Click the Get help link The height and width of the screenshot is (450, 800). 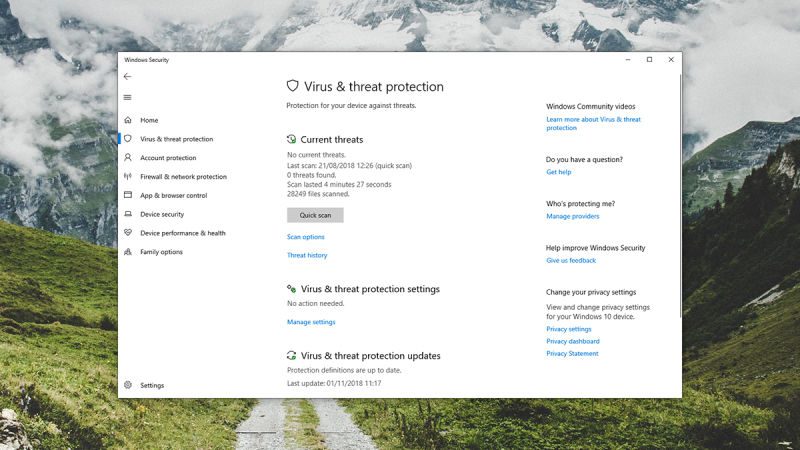point(559,172)
